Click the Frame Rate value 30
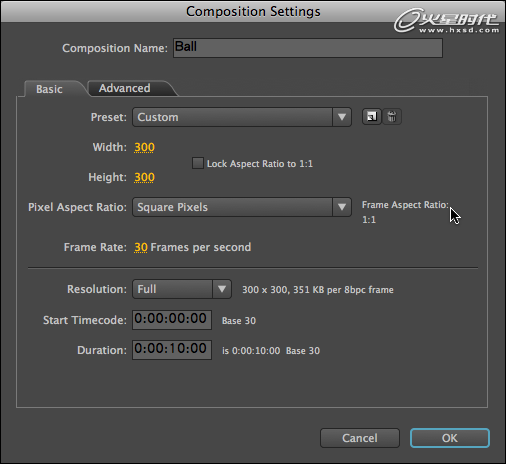Viewport: 506px width, 464px height. [x=141, y=247]
